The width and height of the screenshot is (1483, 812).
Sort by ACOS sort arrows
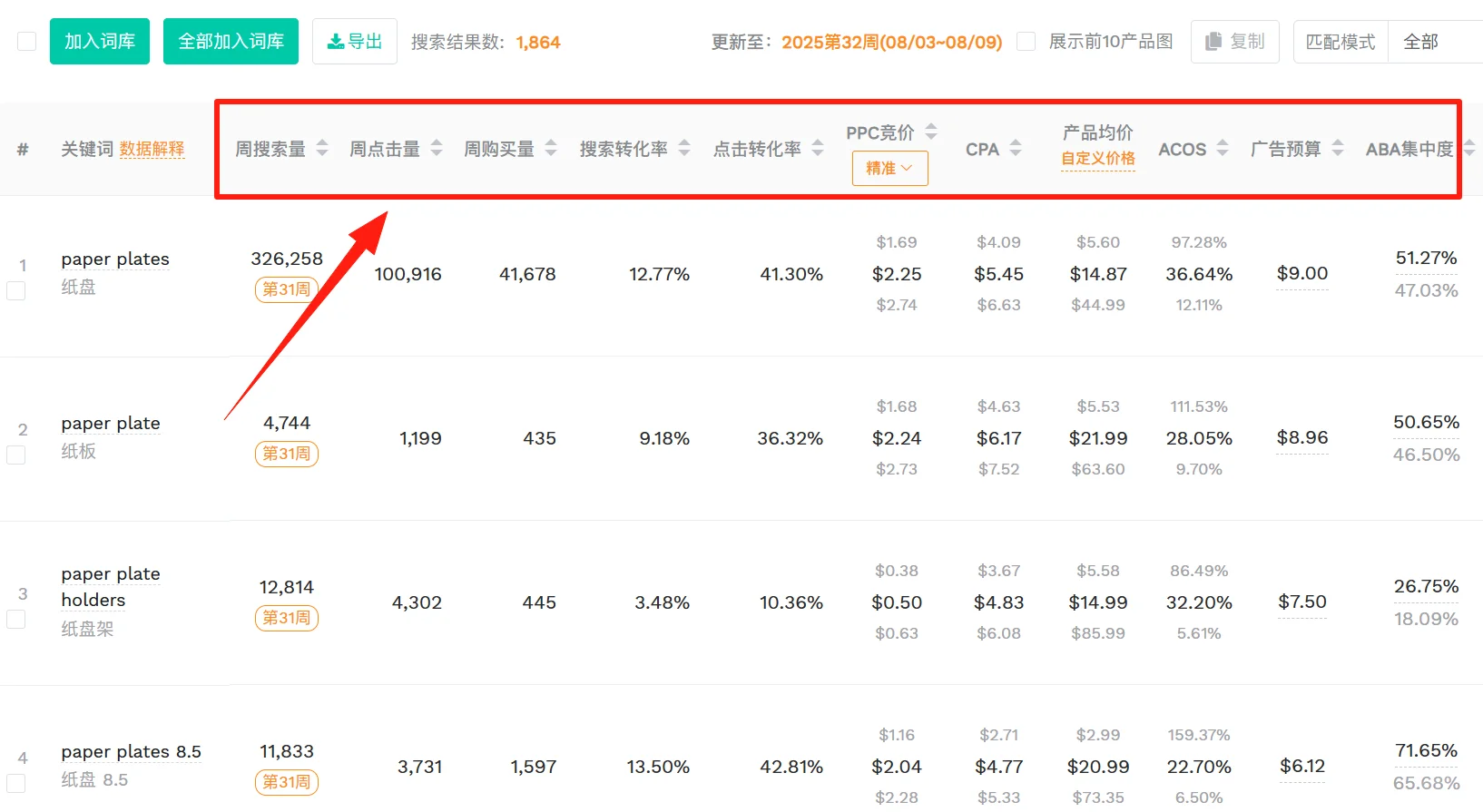(1223, 148)
